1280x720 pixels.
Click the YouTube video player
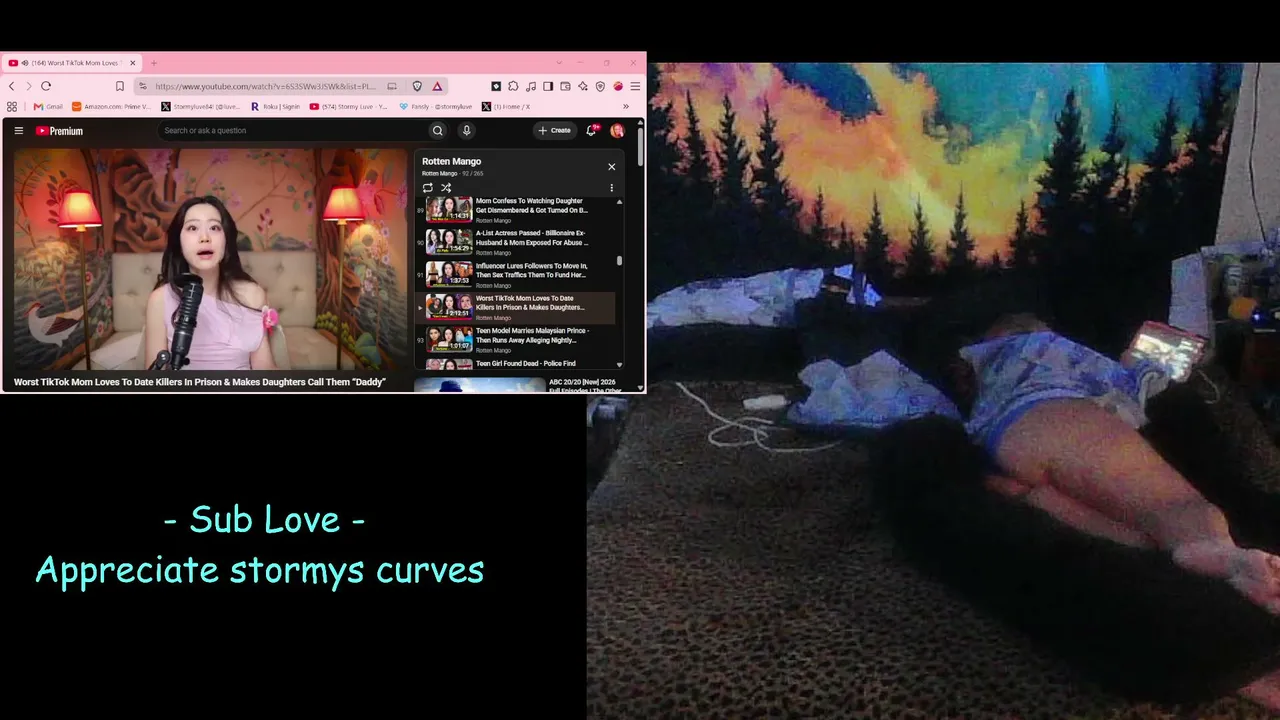(210, 260)
